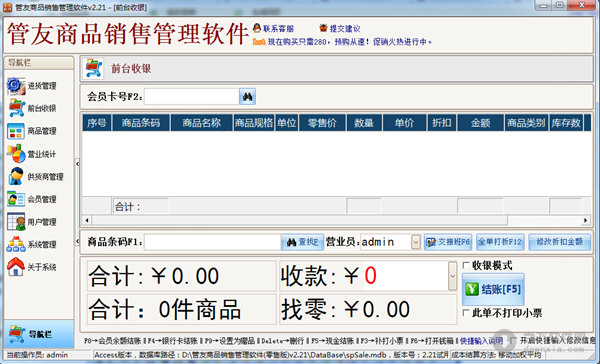Click the 查找 search button
Image resolution: width=600 pixels, height=364 pixels.
point(302,242)
